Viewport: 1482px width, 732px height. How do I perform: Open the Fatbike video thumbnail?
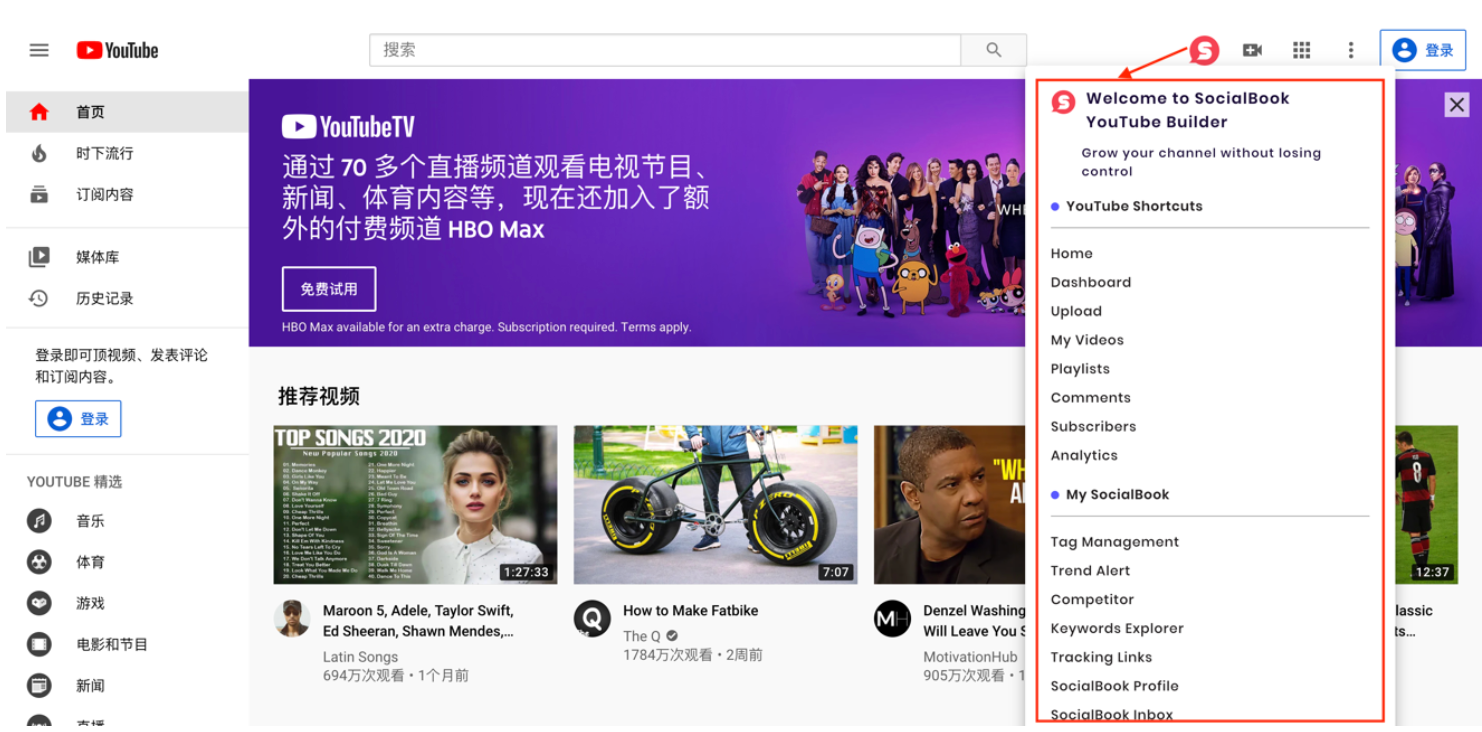pos(715,505)
